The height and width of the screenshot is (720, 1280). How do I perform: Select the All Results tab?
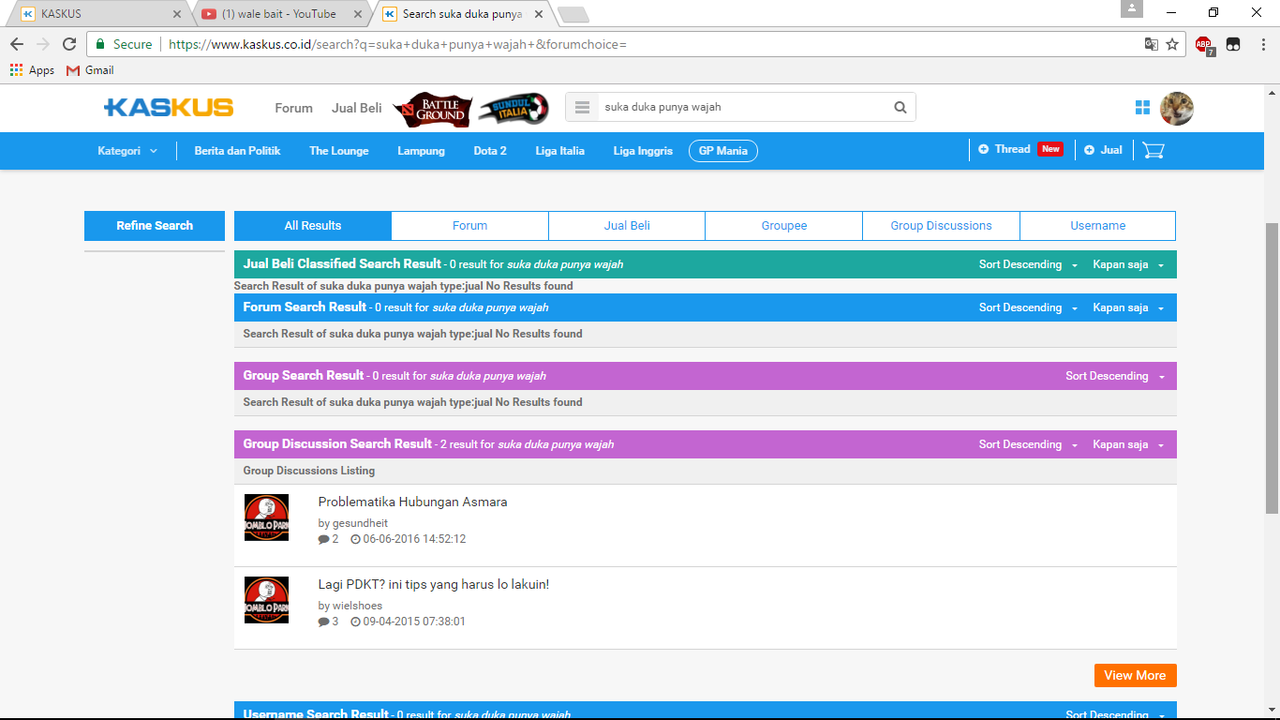tap(313, 226)
